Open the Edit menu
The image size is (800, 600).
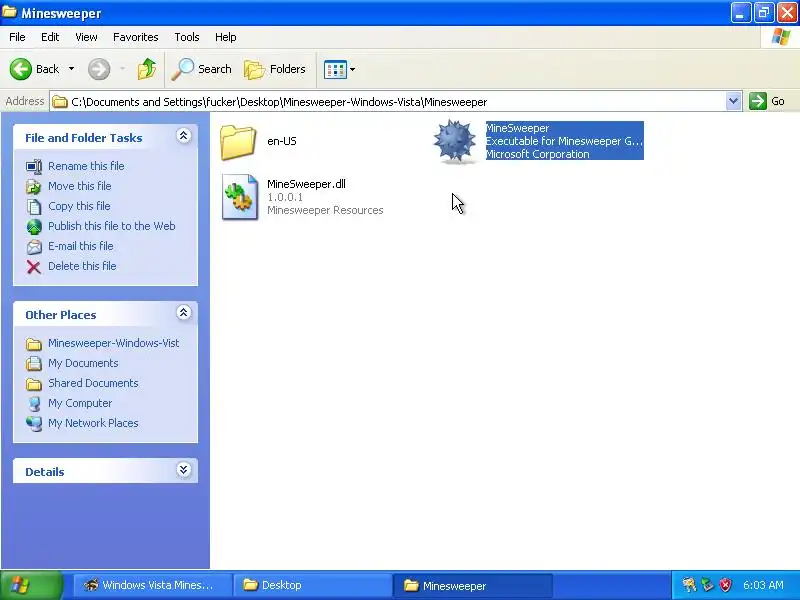coord(50,37)
